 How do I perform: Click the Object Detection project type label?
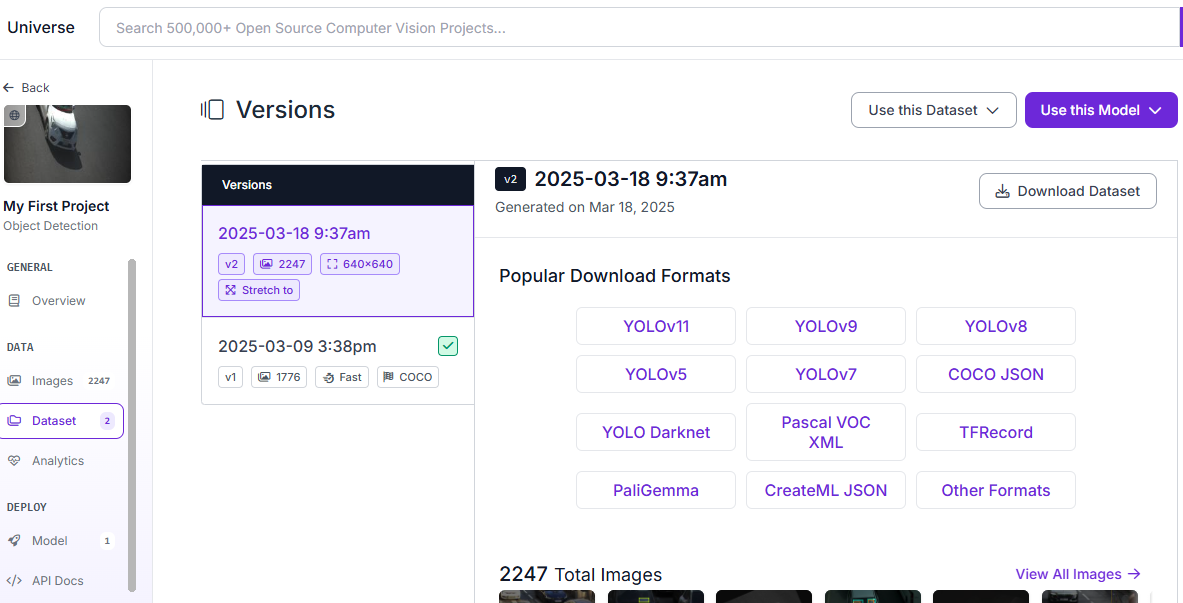[51, 226]
